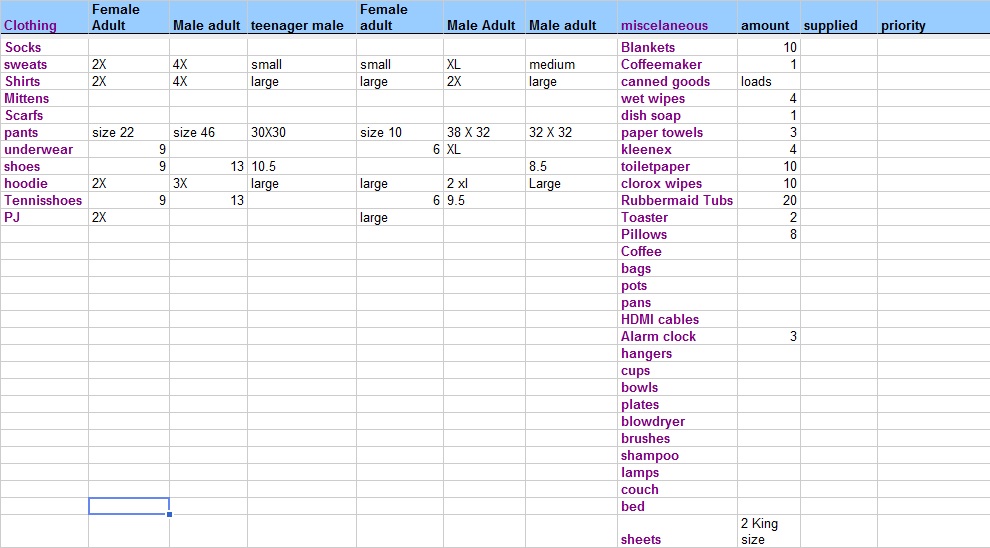The image size is (990, 548).
Task: Select the miscelaneous header cell
Action: pyautogui.click(x=664, y=26)
